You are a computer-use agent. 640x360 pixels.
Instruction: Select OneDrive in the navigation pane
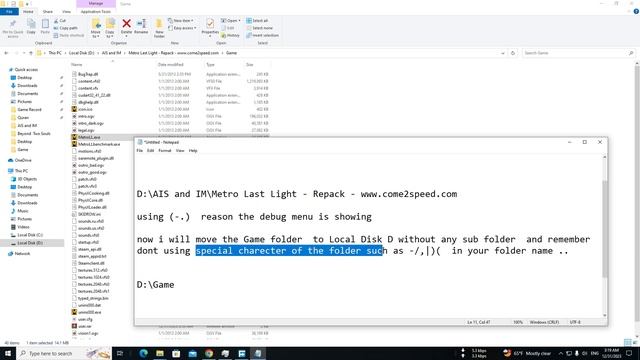pos(23,160)
